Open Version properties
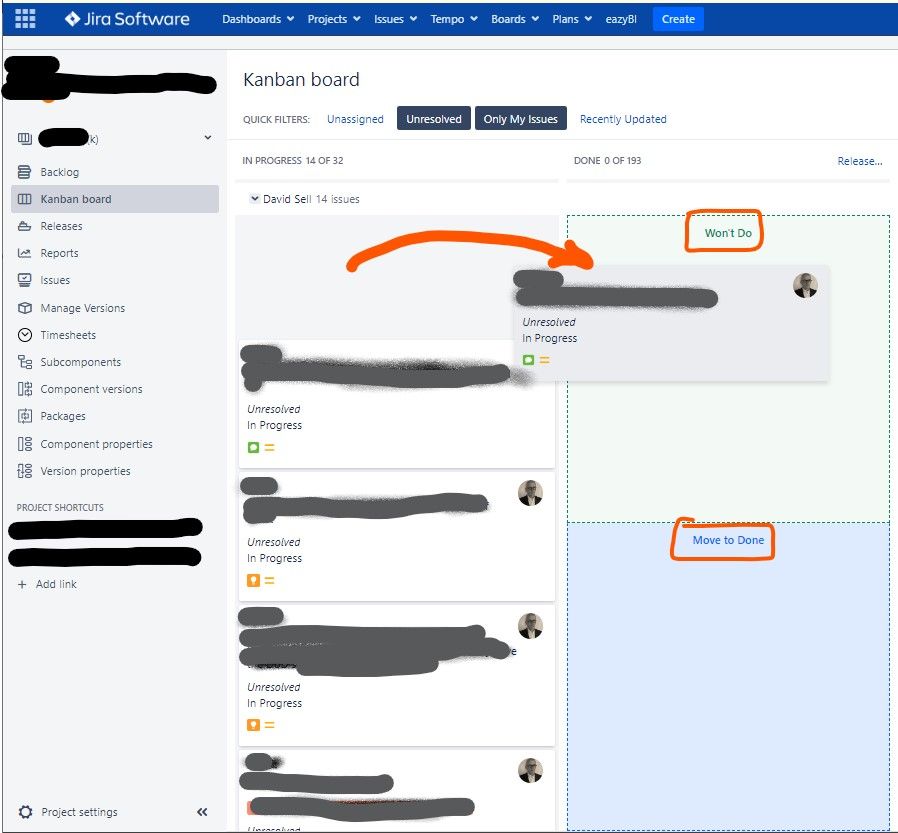The width and height of the screenshot is (898, 833). coord(85,471)
